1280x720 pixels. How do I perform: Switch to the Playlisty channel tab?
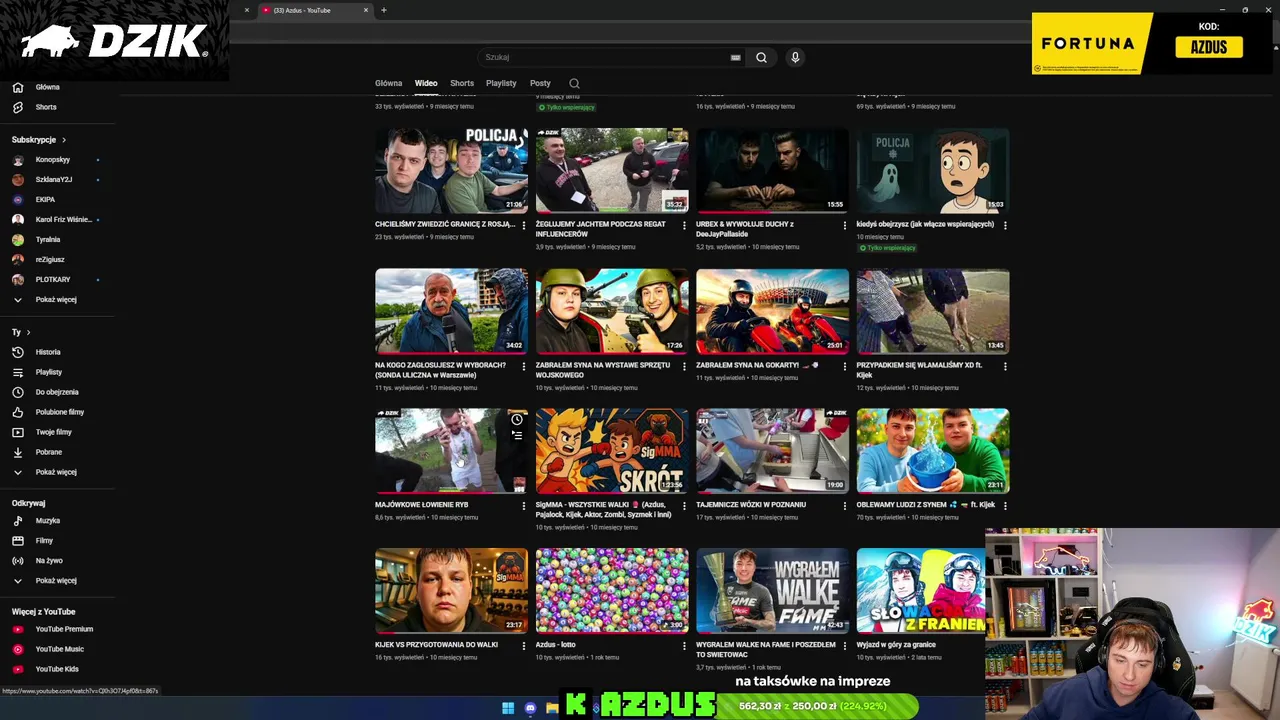(501, 83)
